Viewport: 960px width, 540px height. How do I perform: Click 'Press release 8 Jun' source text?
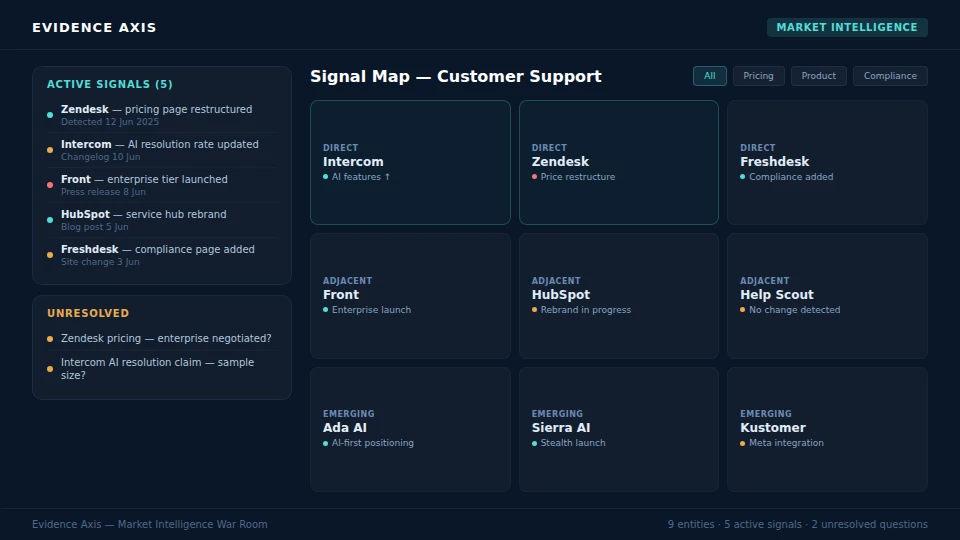(103, 192)
